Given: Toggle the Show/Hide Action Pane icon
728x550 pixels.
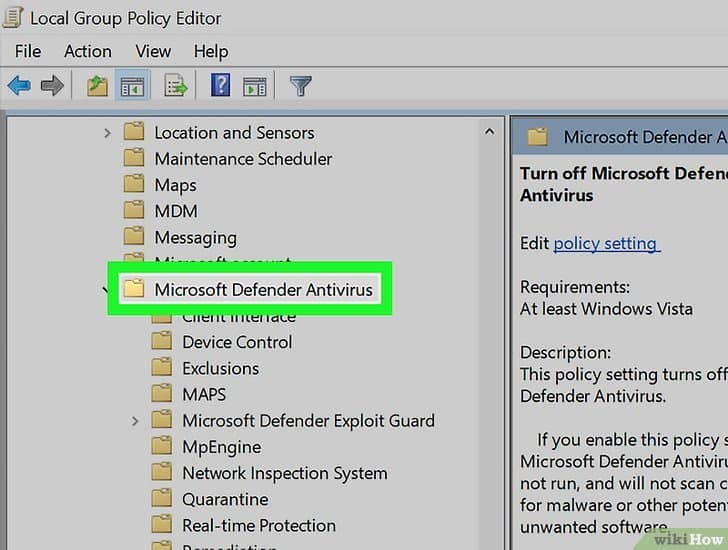Looking at the screenshot, I should [254, 87].
